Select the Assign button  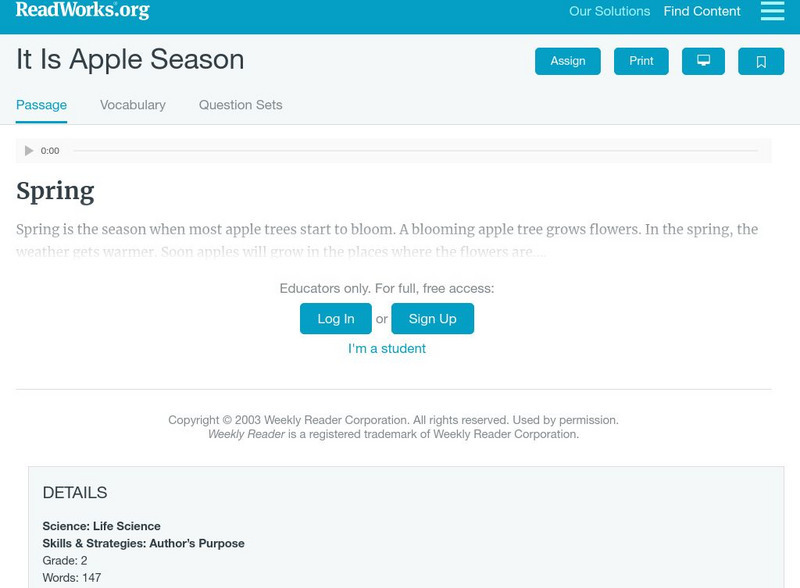(567, 61)
